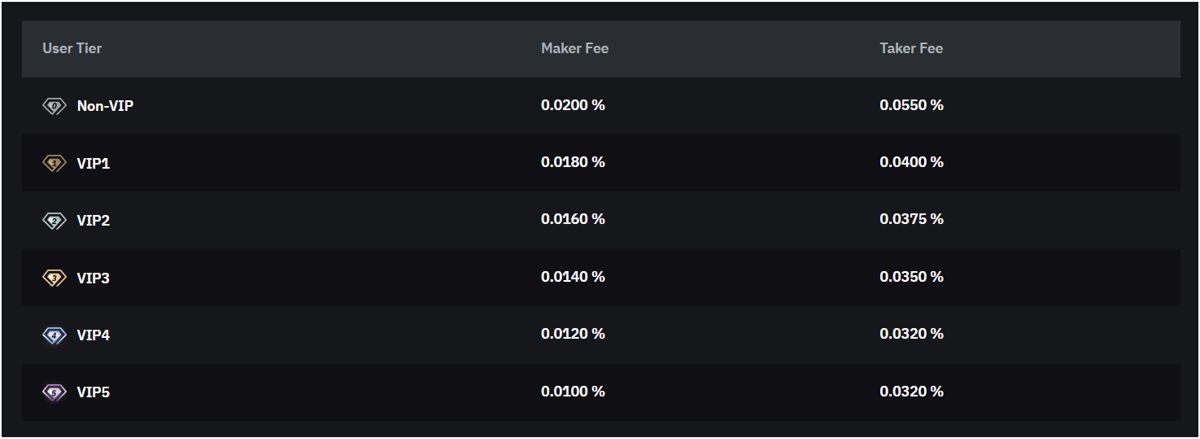The width and height of the screenshot is (1200, 439).
Task: Select the VIP1 tier label
Action: tap(93, 163)
